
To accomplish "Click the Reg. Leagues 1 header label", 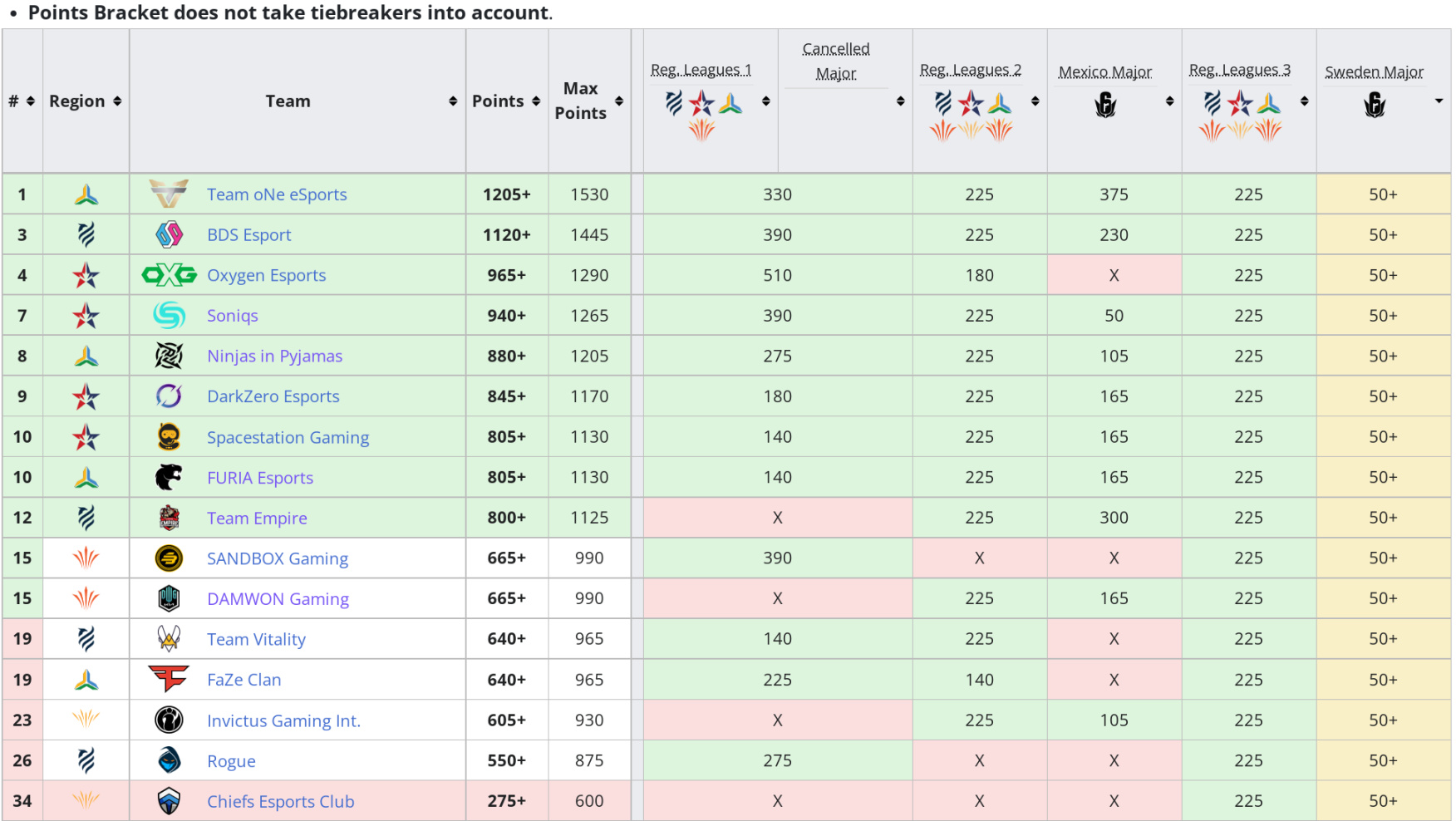I will click(701, 70).
